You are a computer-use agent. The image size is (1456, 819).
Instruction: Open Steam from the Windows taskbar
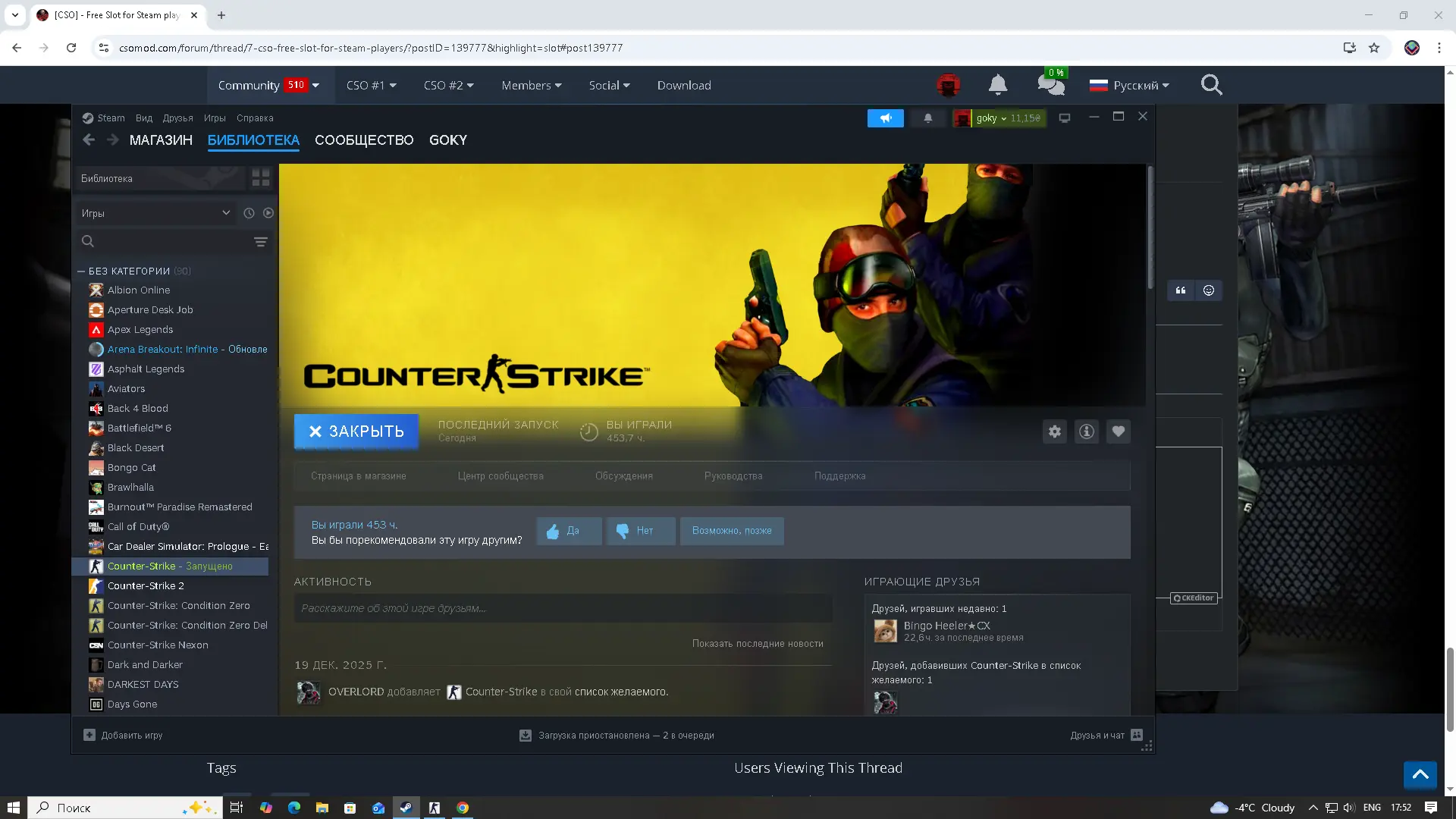(406, 808)
